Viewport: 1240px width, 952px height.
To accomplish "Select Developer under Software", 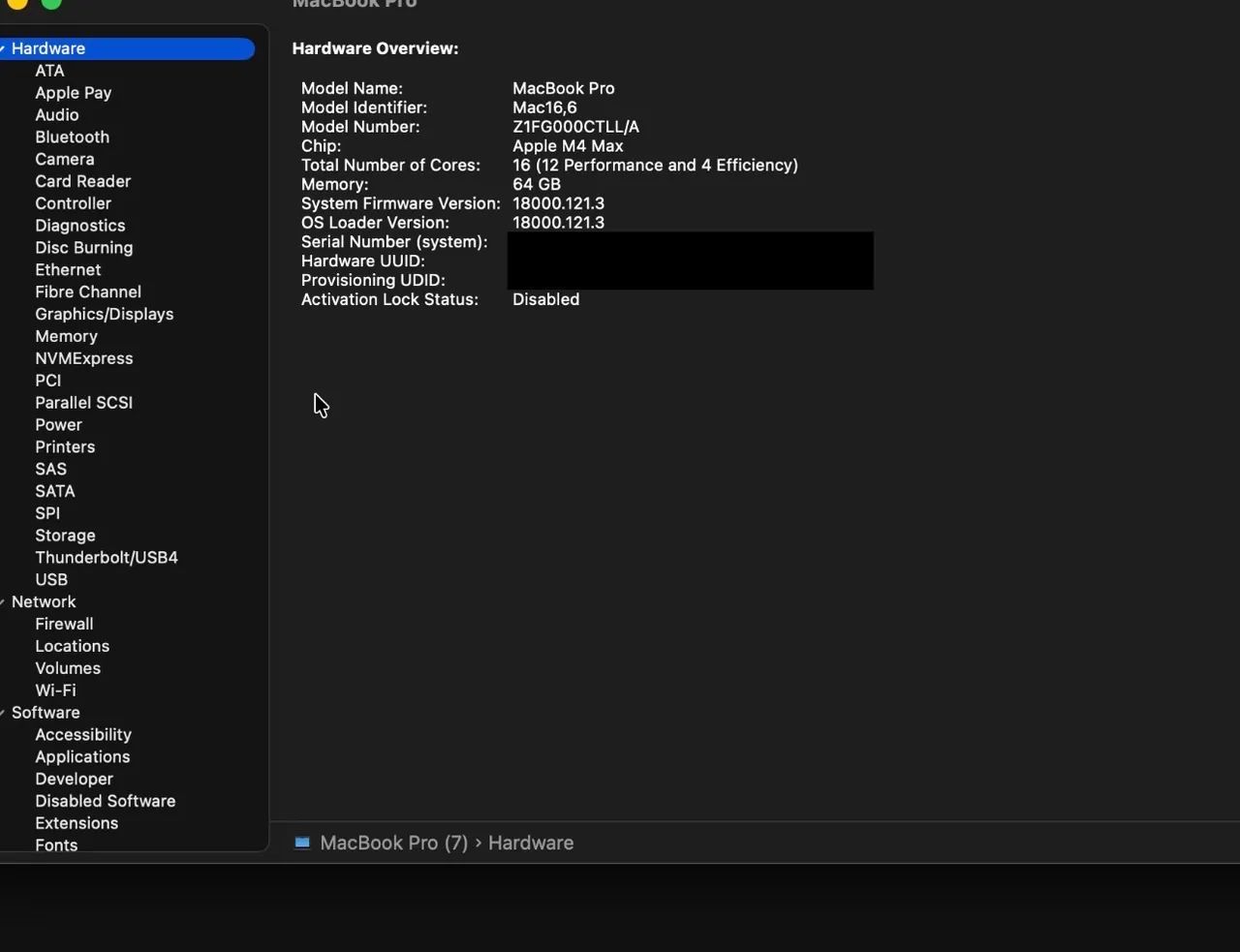I will pyautogui.click(x=75, y=780).
